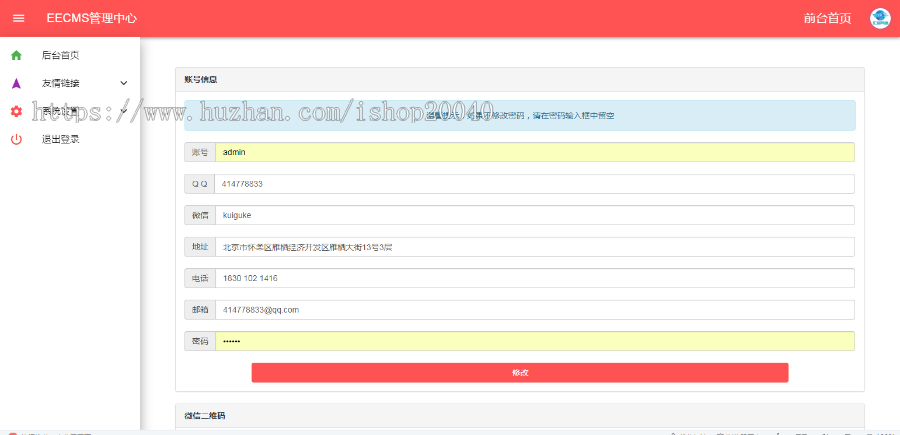The height and width of the screenshot is (435, 900).
Task: Click the red gear settings icon
Action: click(x=16, y=111)
